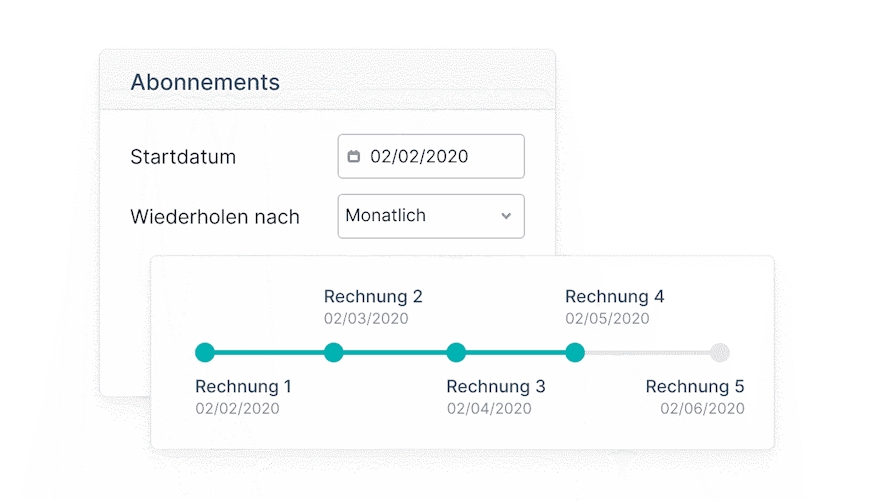Click the Startdatum label
Screen dimensions: 875x500
pyautogui.click(x=183, y=157)
